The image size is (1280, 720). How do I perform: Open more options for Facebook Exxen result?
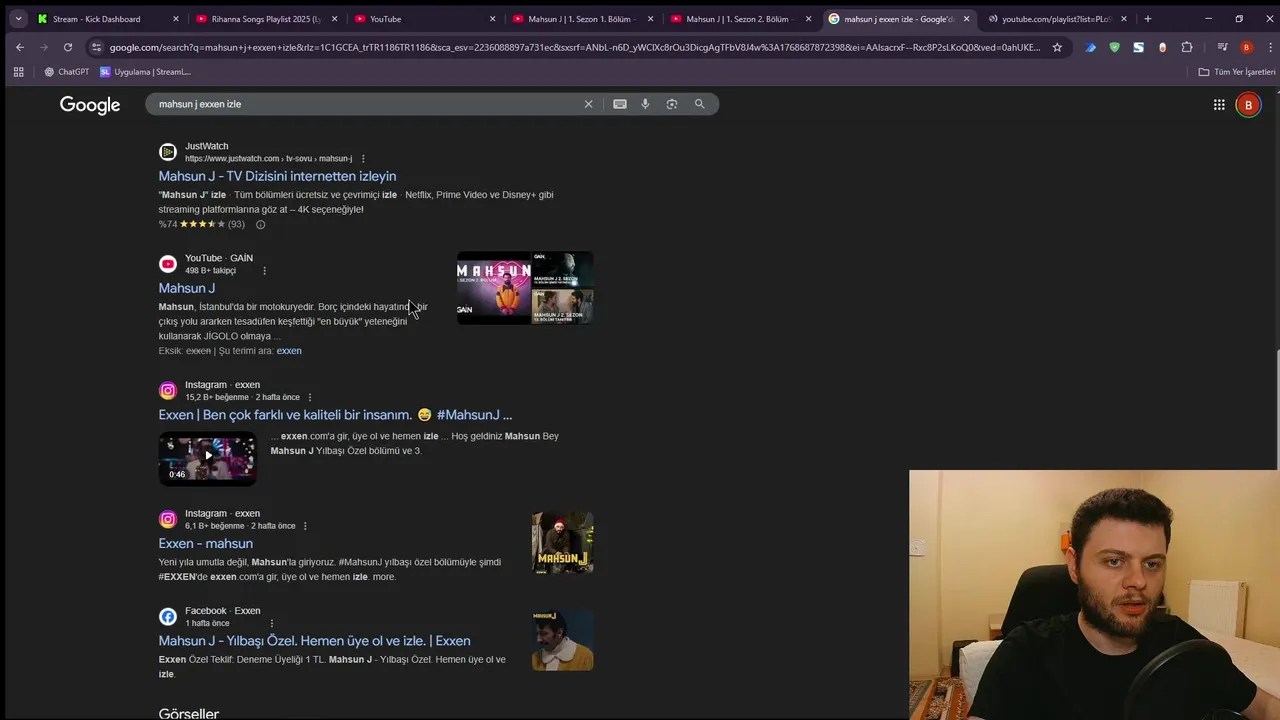coord(271,623)
